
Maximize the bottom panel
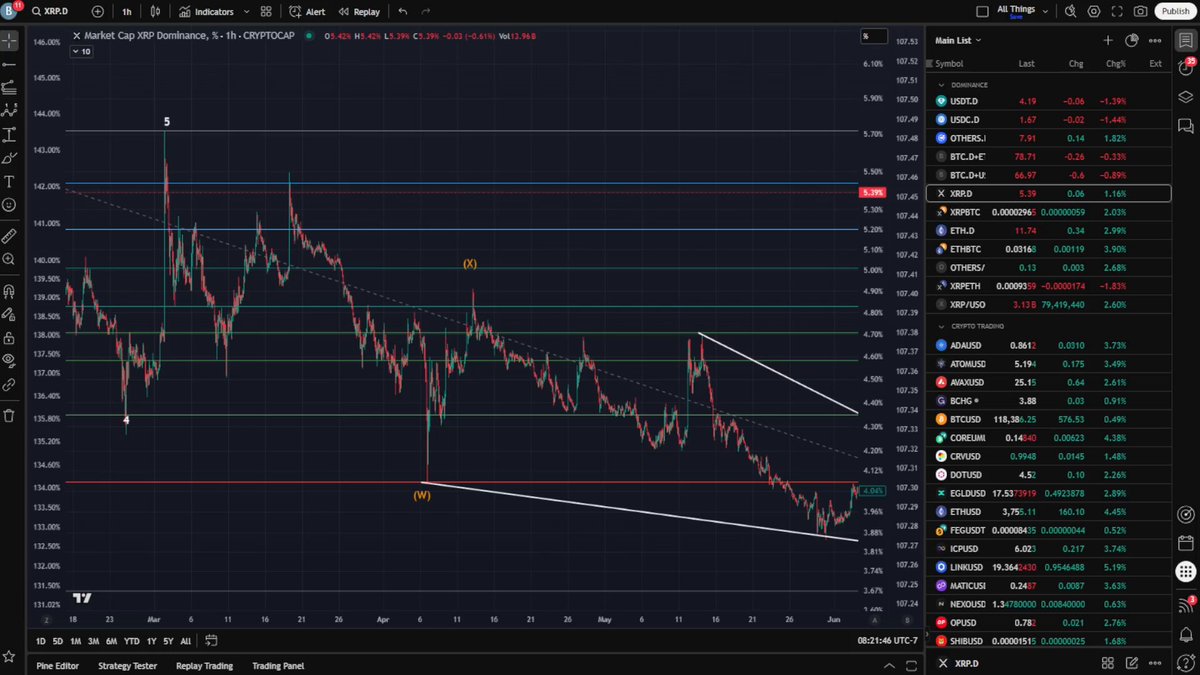point(909,665)
